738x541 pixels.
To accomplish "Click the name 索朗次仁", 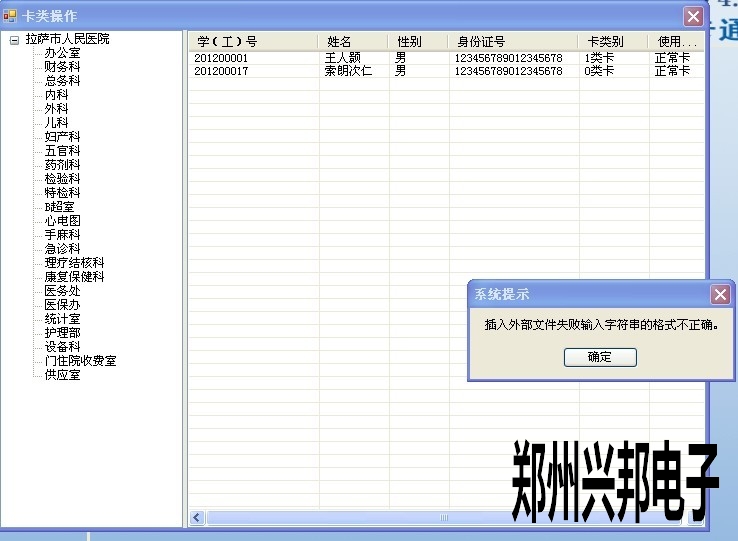I will point(348,71).
